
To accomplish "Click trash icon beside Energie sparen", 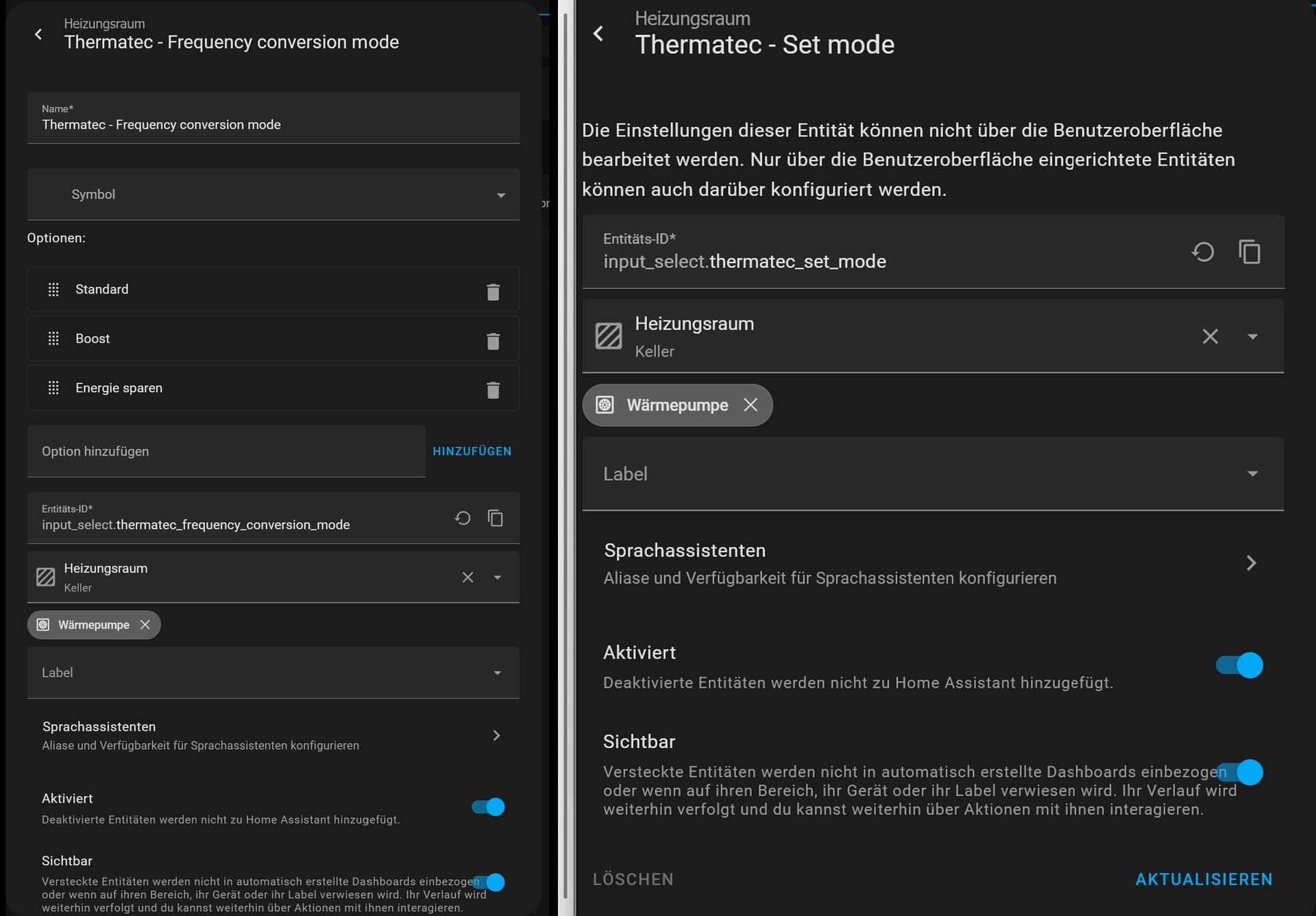I will [493, 390].
